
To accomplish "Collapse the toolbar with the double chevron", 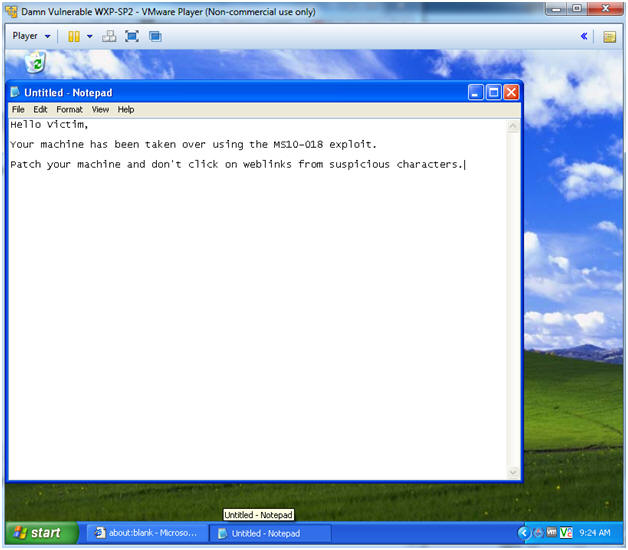I will click(584, 36).
